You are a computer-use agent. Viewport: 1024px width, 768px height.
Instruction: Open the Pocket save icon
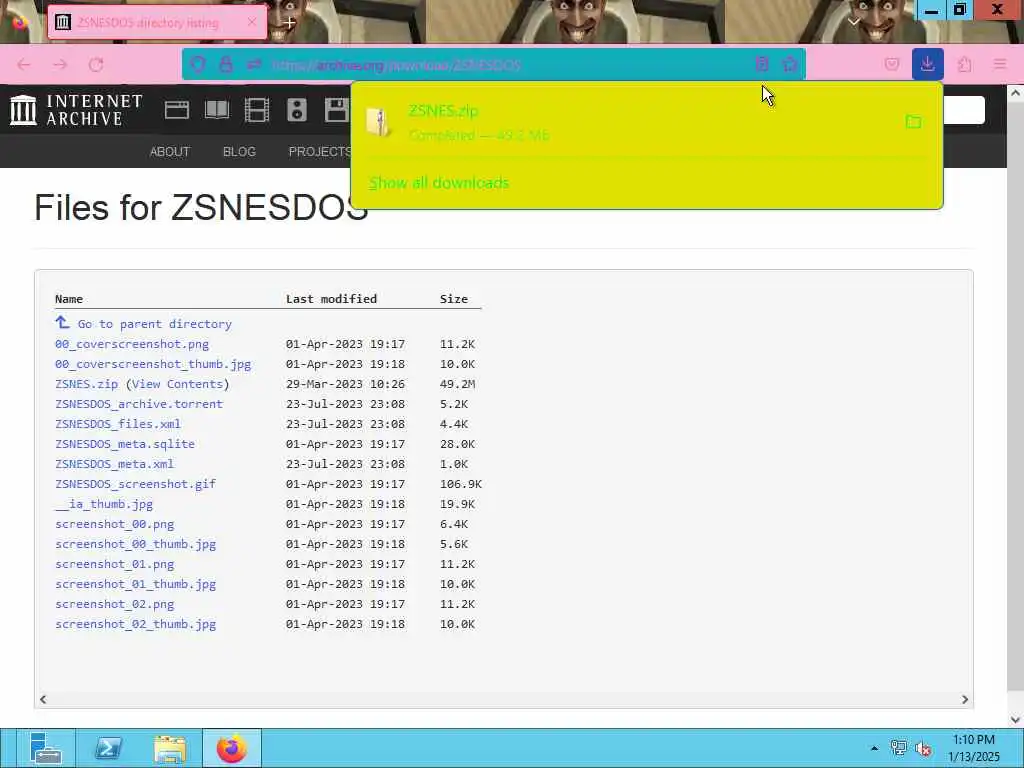point(891,64)
